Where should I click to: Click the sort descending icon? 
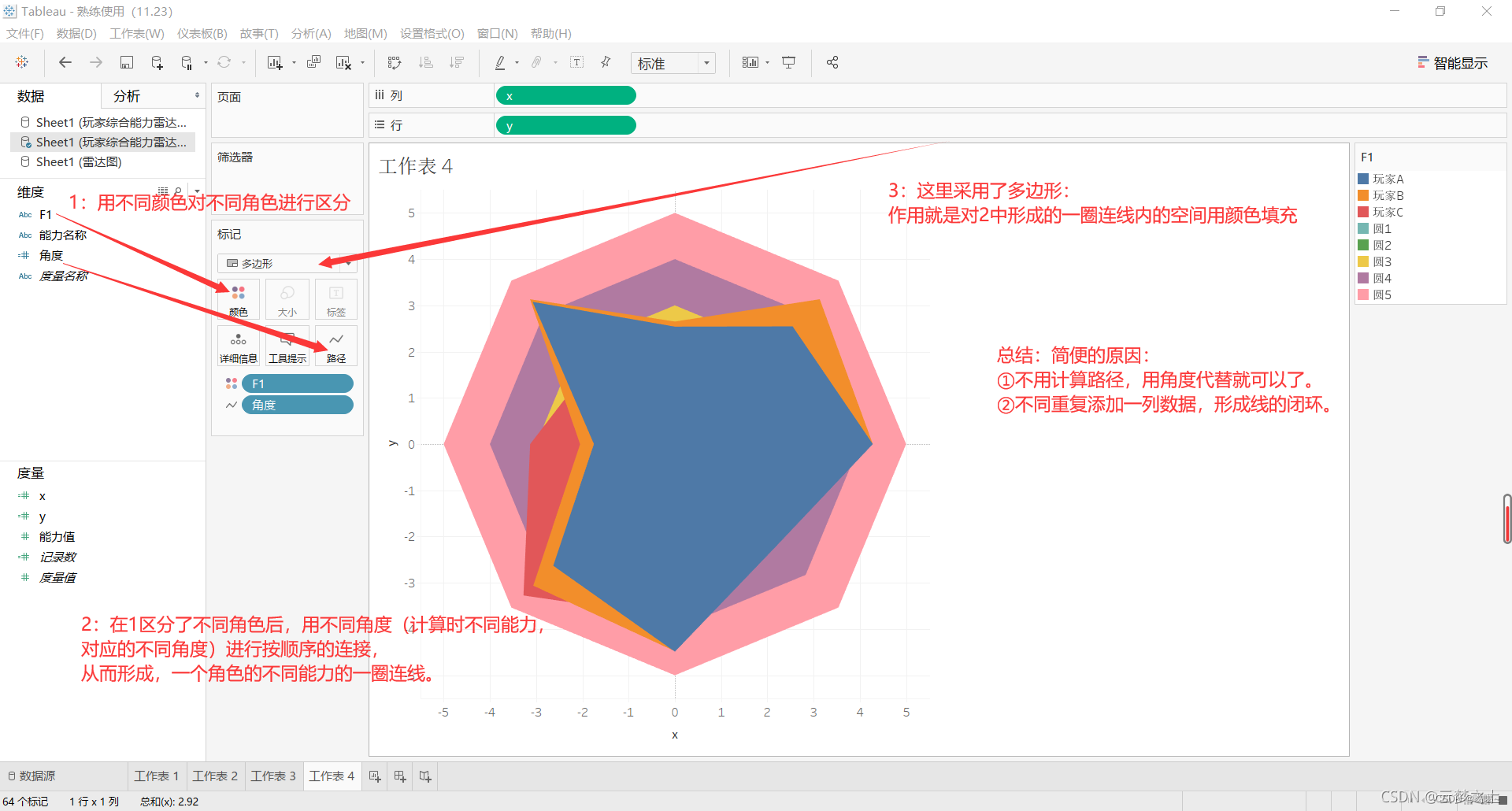coord(457,62)
